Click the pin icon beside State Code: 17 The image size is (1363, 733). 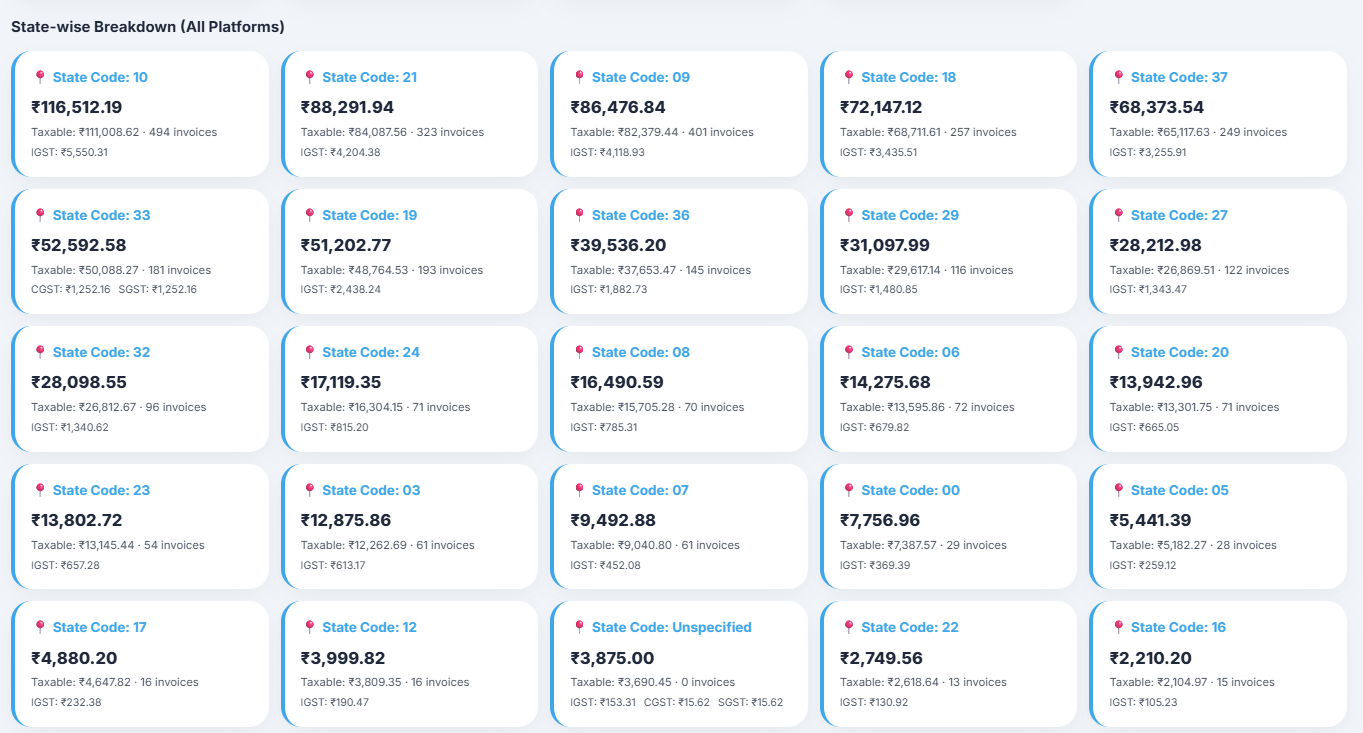click(x=40, y=627)
